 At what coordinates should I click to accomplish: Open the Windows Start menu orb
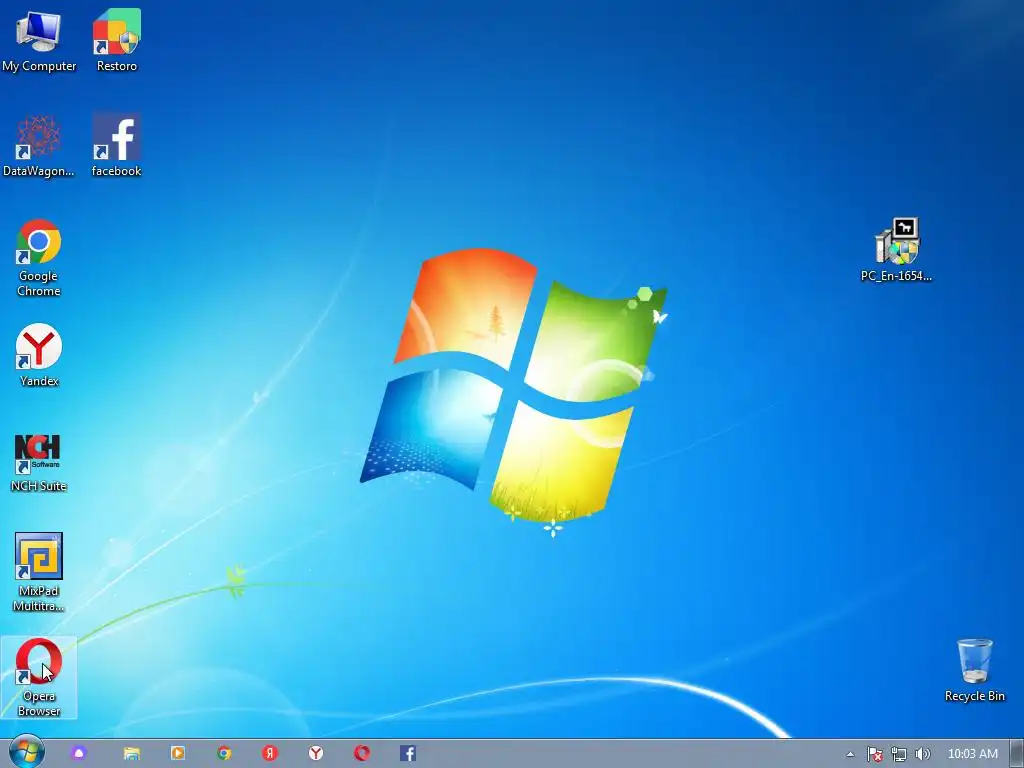point(27,752)
